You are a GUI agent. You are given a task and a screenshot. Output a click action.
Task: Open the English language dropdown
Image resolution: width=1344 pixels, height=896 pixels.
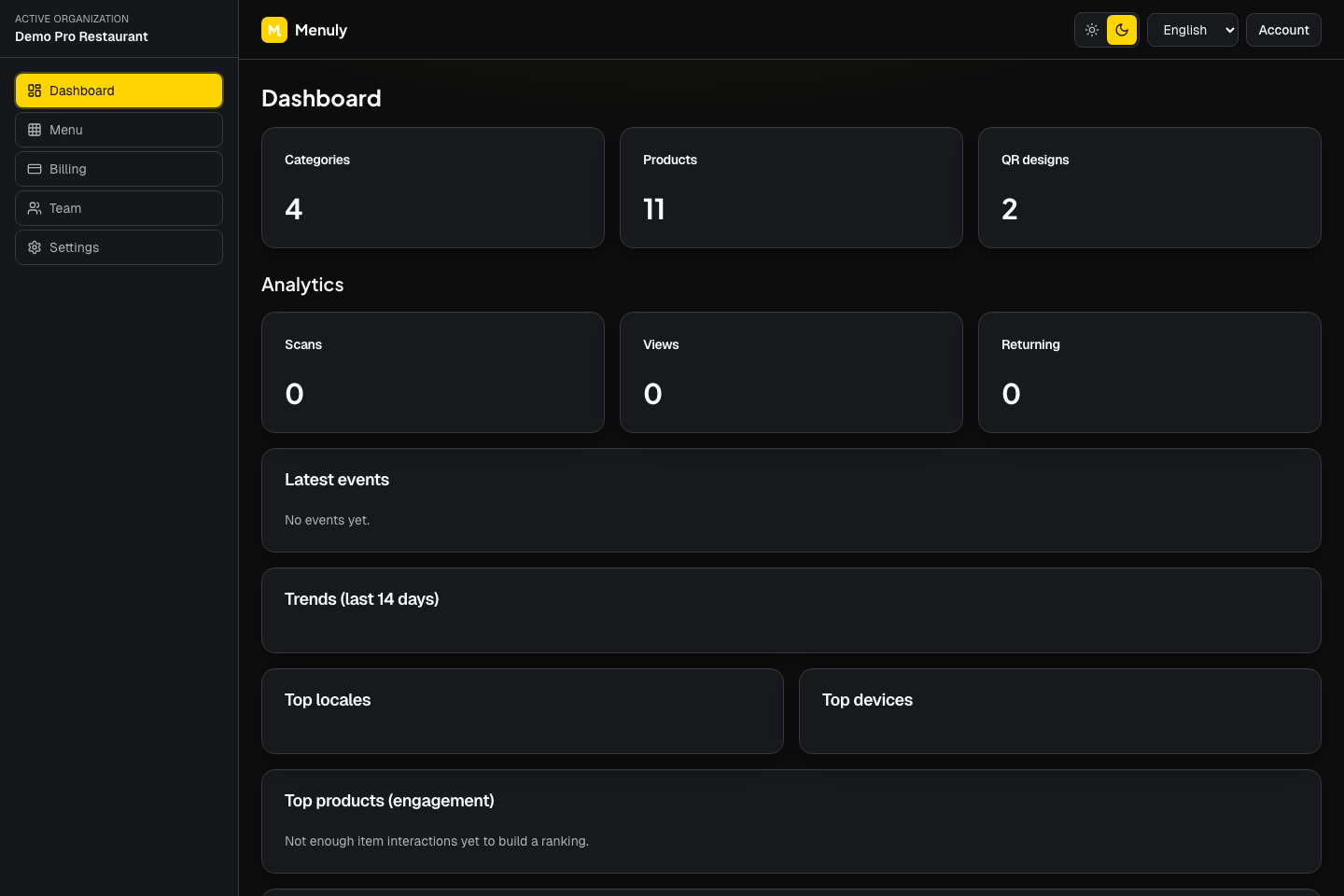(x=1193, y=30)
